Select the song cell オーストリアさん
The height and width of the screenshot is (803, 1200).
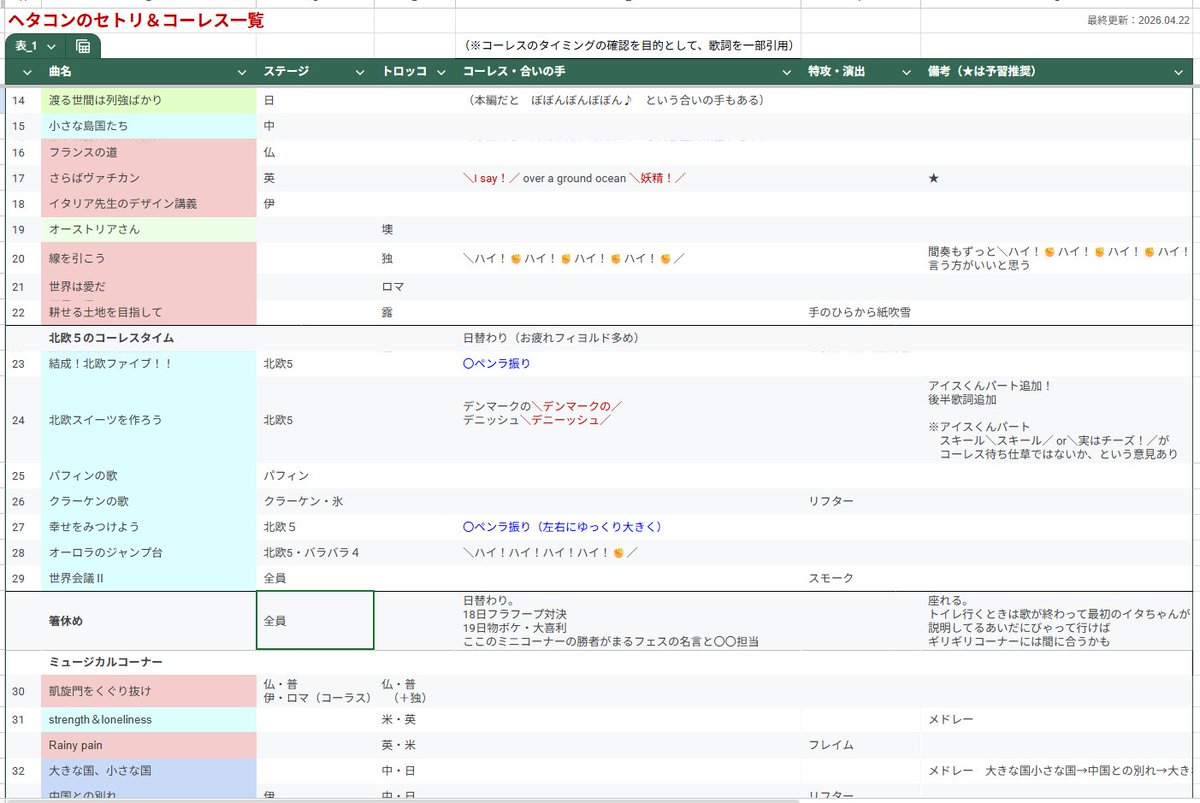(149, 229)
